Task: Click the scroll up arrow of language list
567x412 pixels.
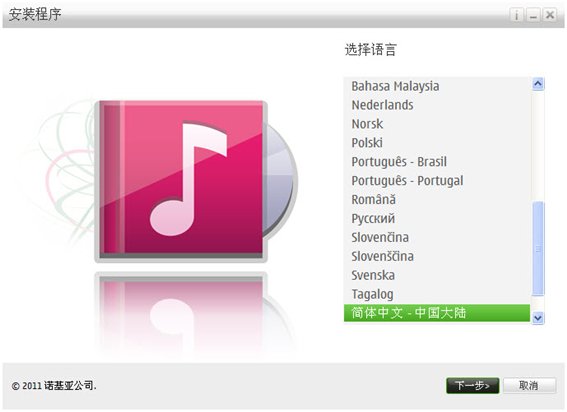Action: tap(538, 84)
